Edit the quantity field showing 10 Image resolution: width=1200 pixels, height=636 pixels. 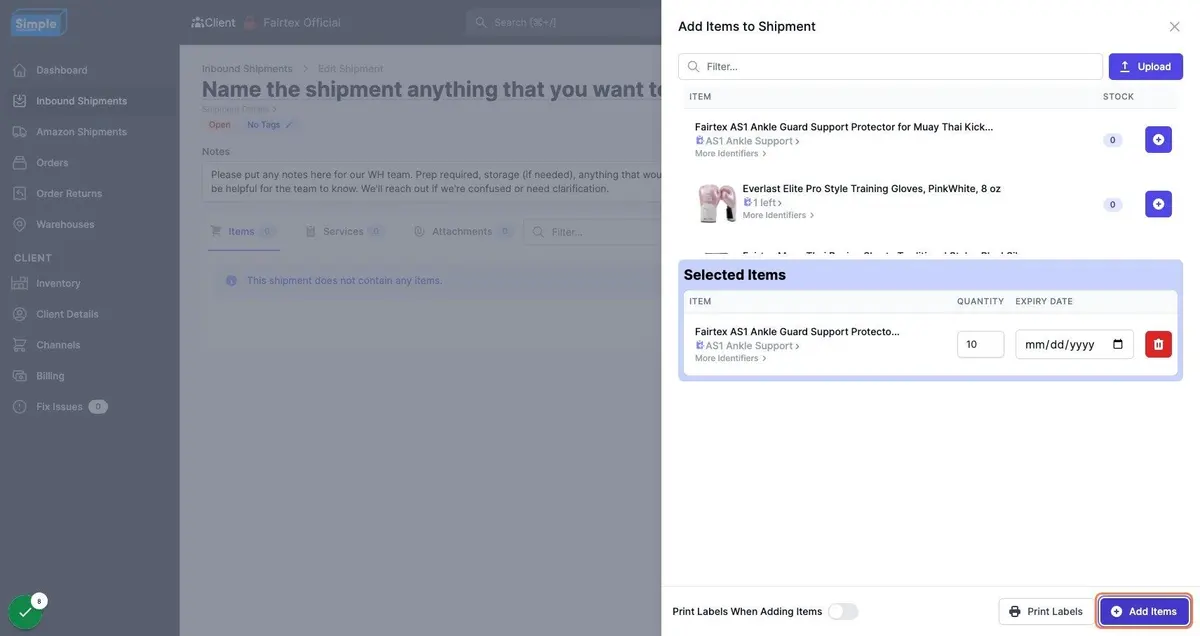(x=980, y=344)
